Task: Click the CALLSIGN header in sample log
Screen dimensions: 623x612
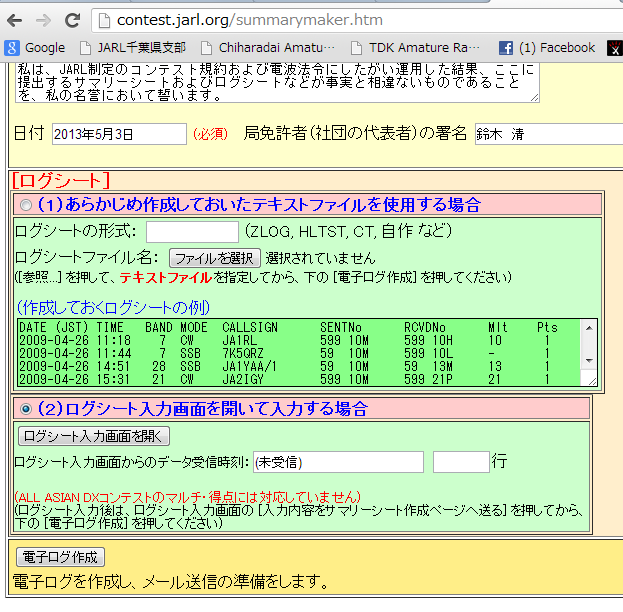Action: pyautogui.click(x=250, y=327)
